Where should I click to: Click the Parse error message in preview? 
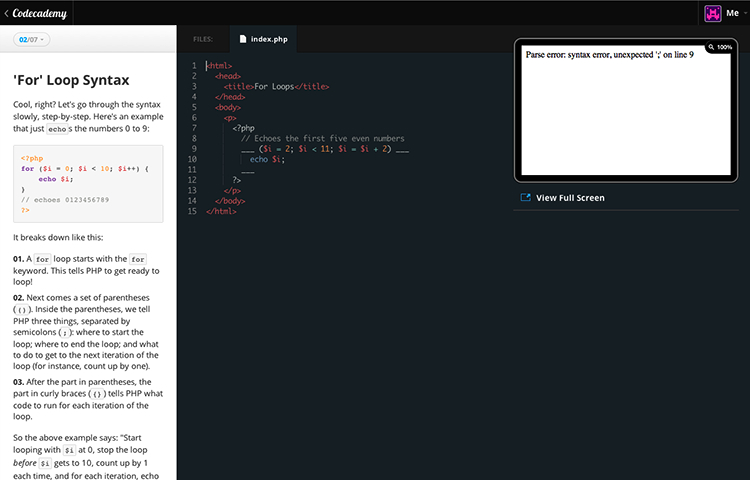[609, 55]
